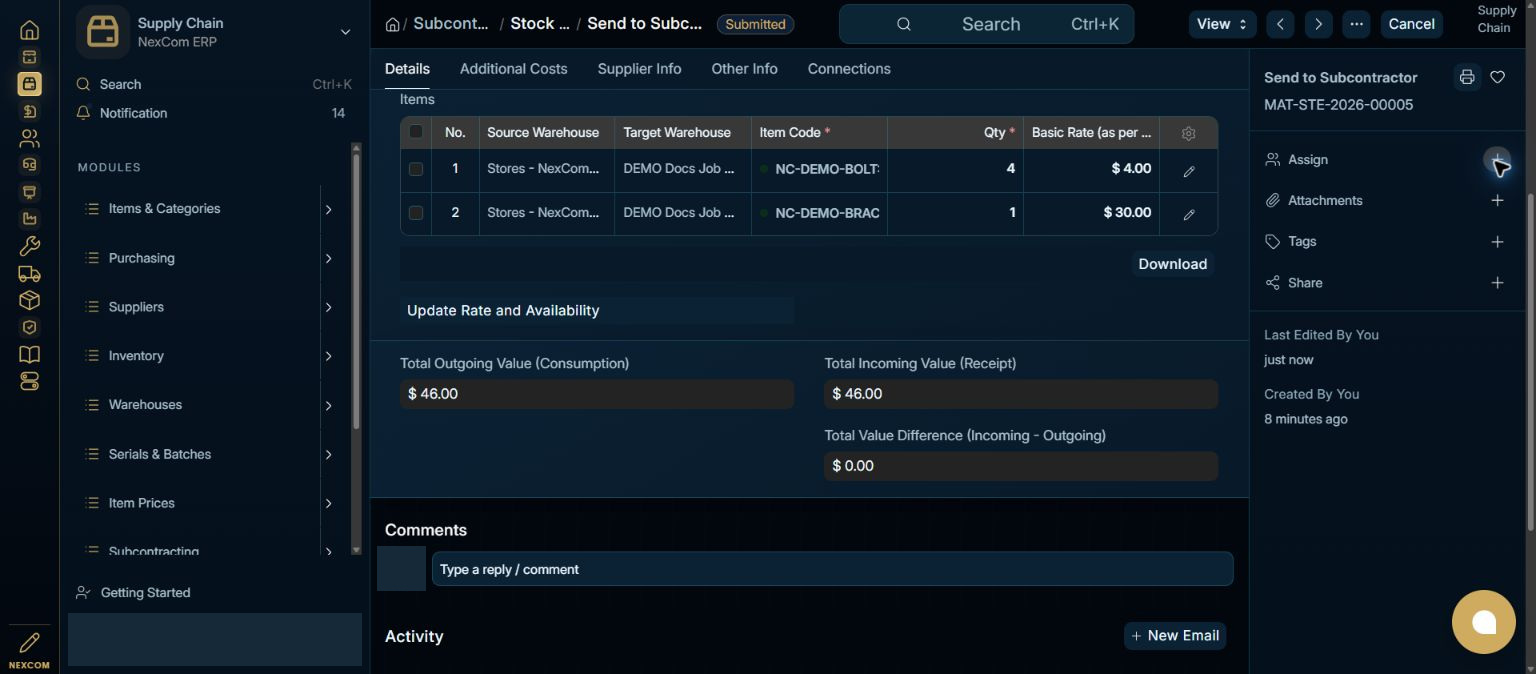Open the wrench maintenance module icon
Viewport: 1536px width, 674px height.
[x=29, y=246]
